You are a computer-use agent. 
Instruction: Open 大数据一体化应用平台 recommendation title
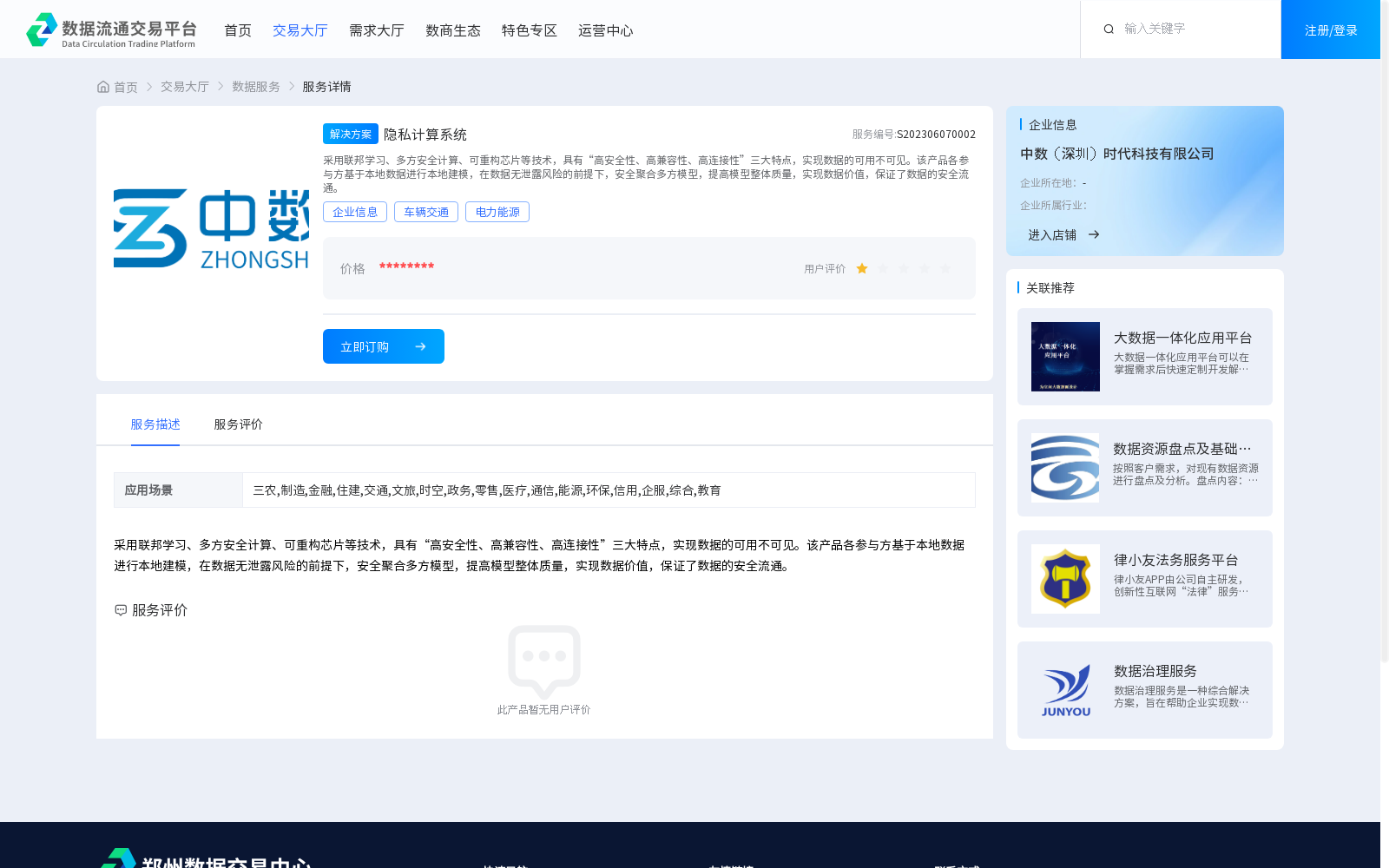1182,338
